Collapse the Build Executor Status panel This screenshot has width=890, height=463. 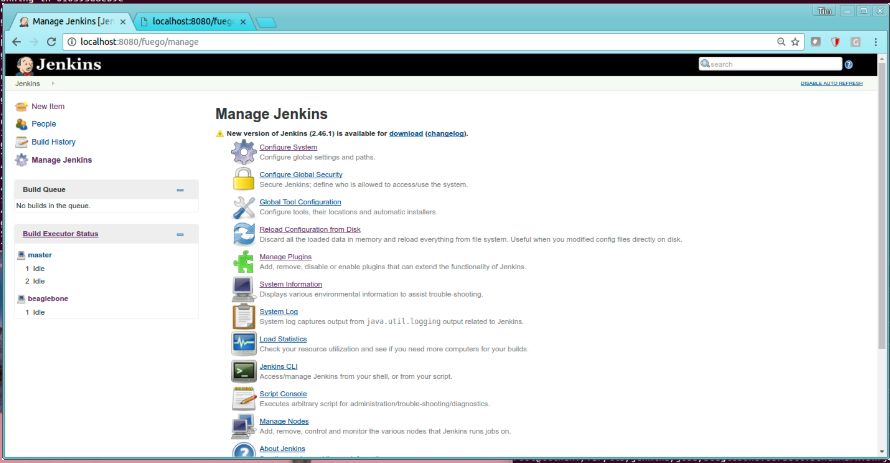tap(180, 234)
